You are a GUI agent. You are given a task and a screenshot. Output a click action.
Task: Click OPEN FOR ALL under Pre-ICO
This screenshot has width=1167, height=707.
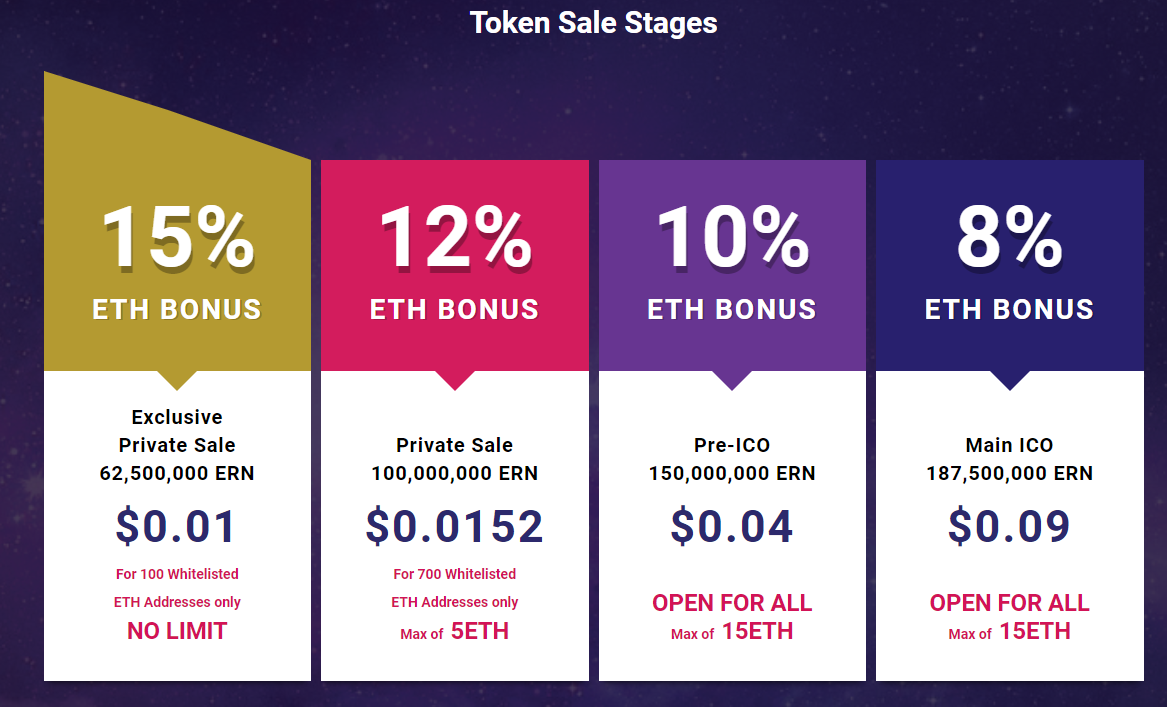click(x=732, y=603)
